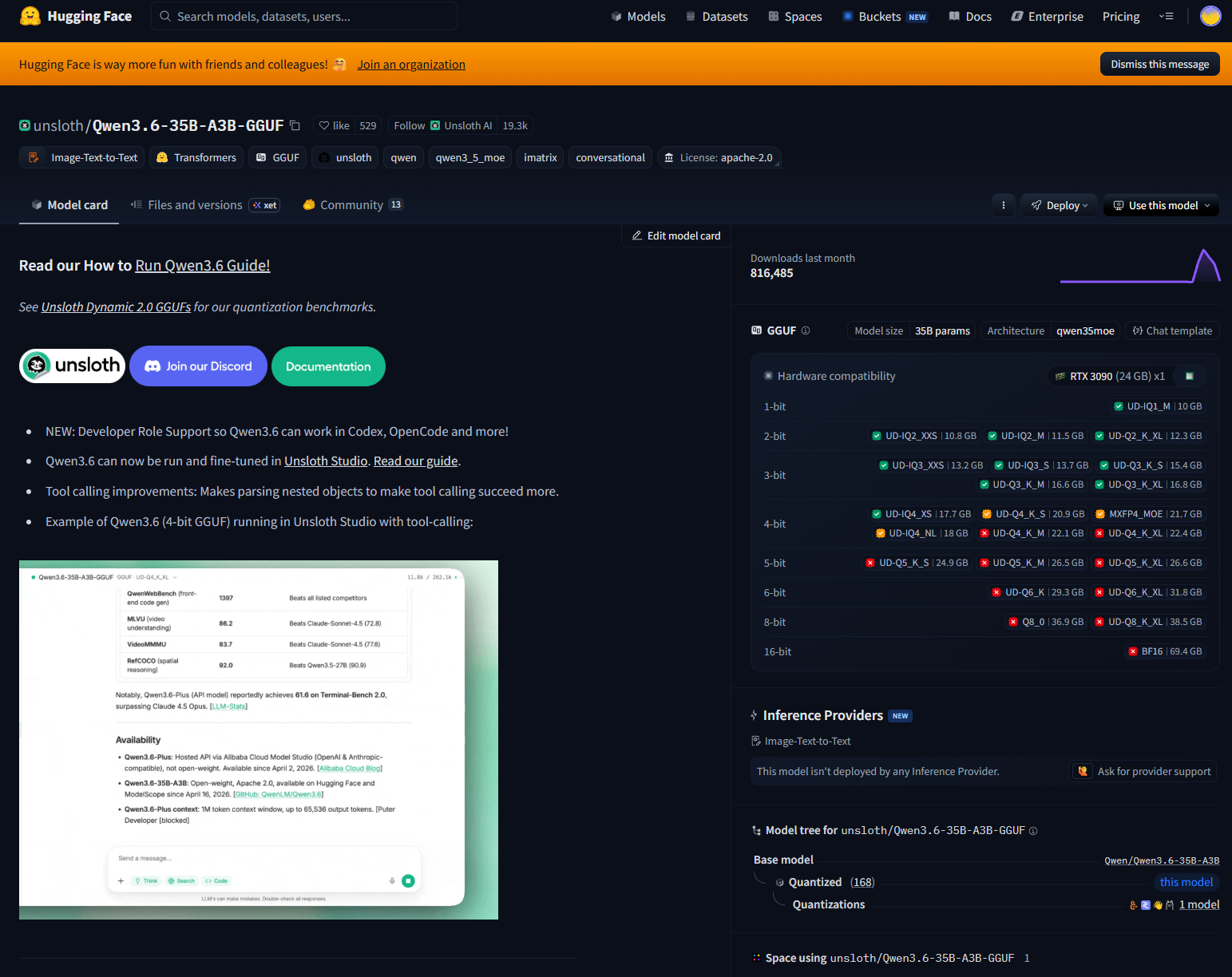This screenshot has width=1232, height=977.
Task: Copy the model name to clipboard
Action: coord(295,125)
